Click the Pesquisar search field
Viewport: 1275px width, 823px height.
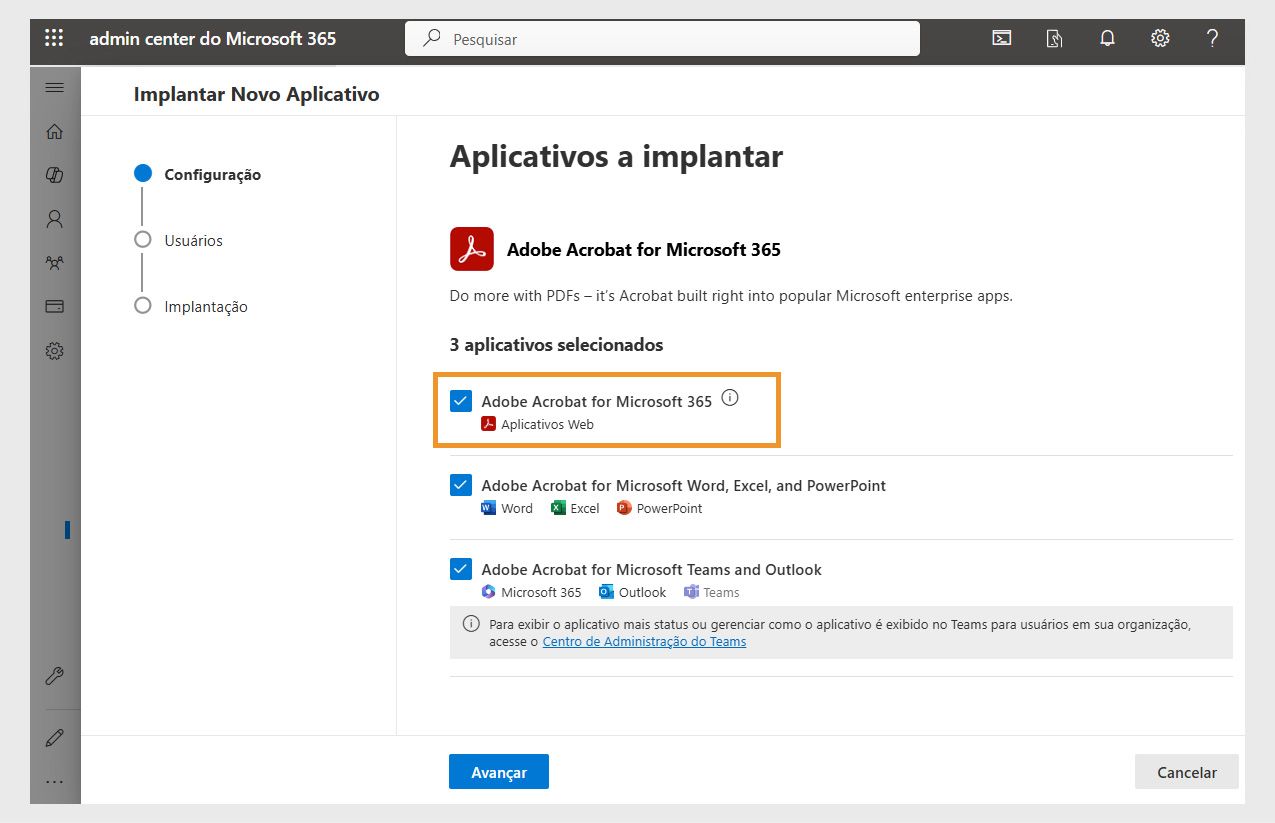(x=661, y=38)
